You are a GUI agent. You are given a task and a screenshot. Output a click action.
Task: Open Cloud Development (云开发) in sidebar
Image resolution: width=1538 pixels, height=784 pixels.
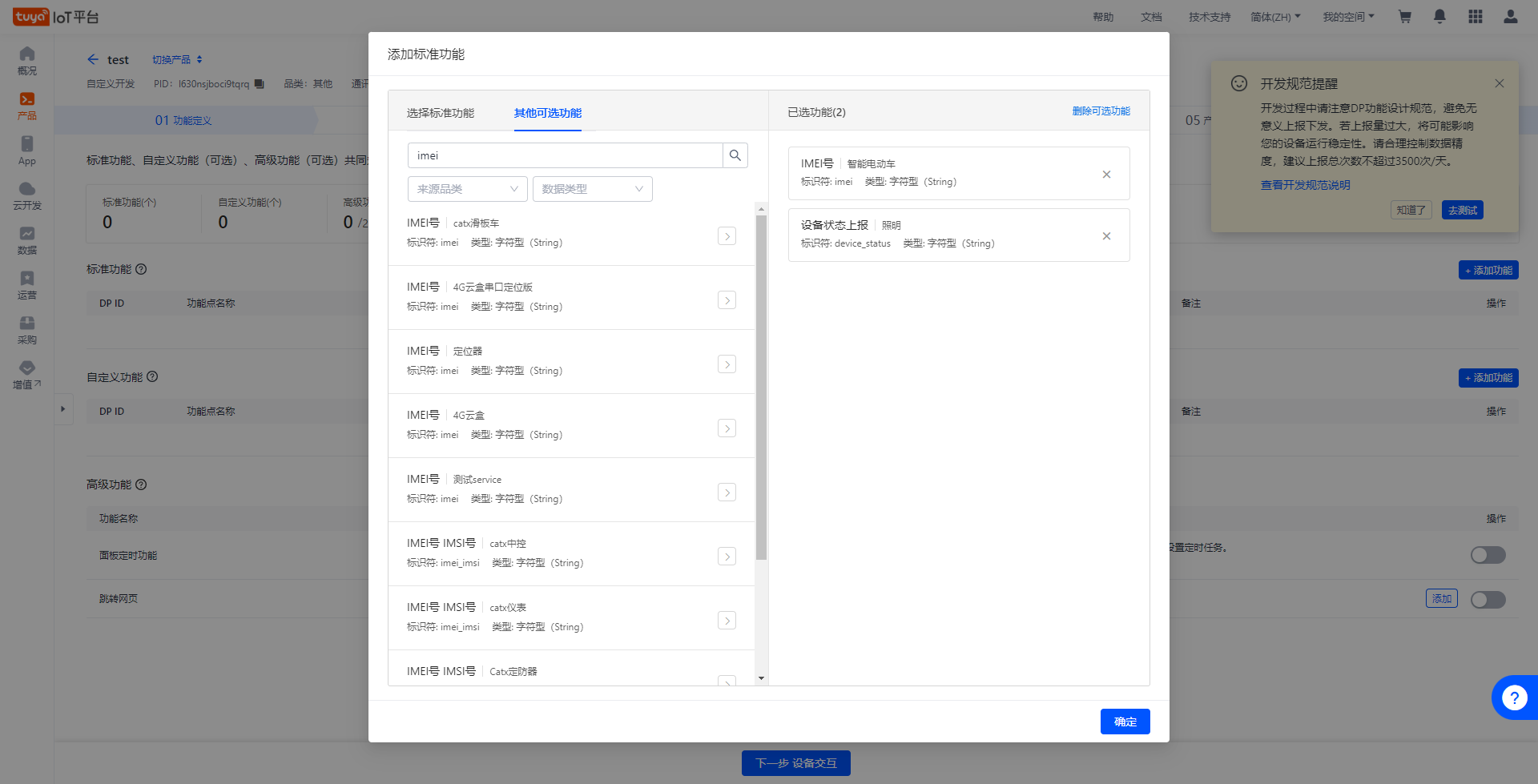(x=27, y=195)
